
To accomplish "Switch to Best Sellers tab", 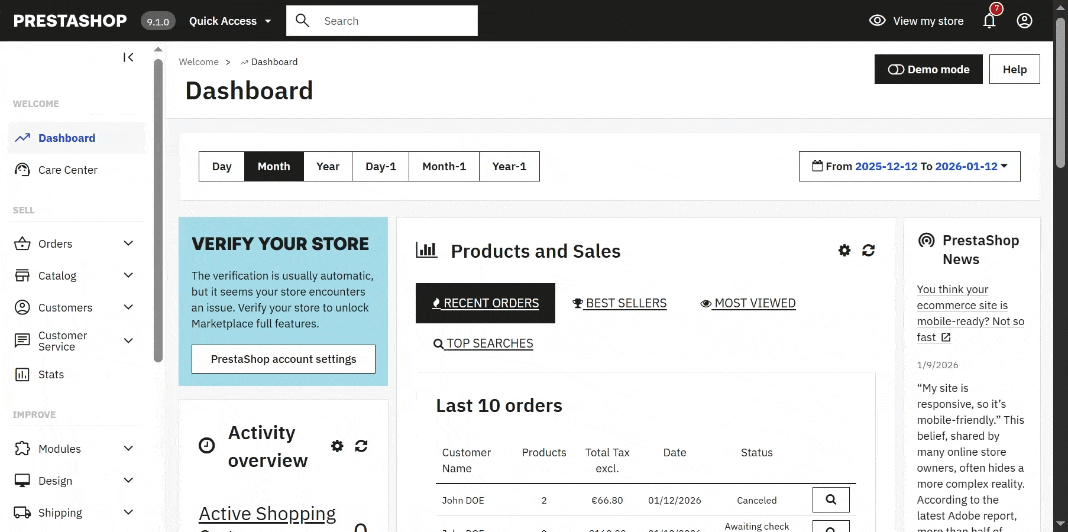I will coord(619,303).
